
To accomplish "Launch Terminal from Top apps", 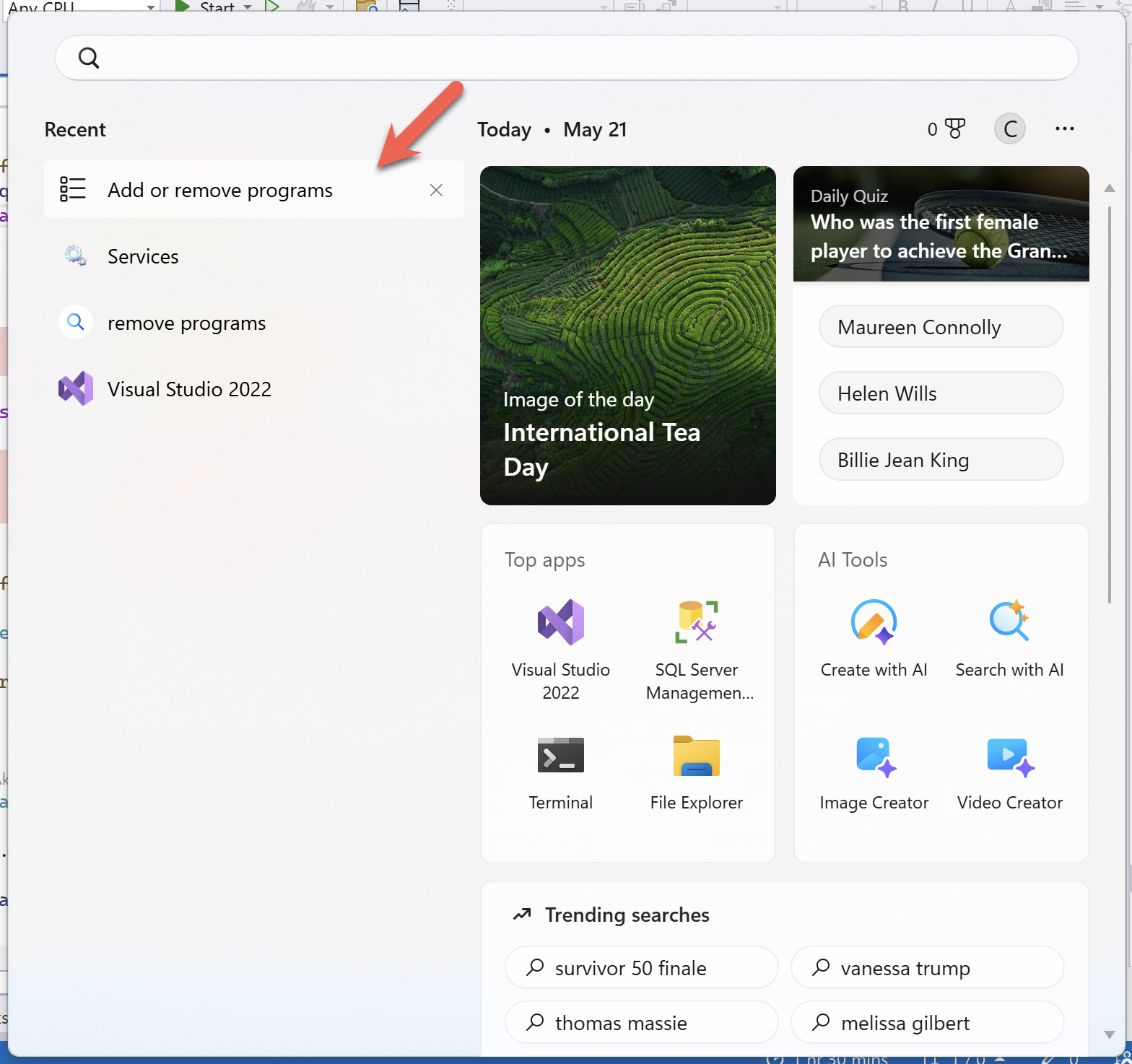I will tap(561, 774).
